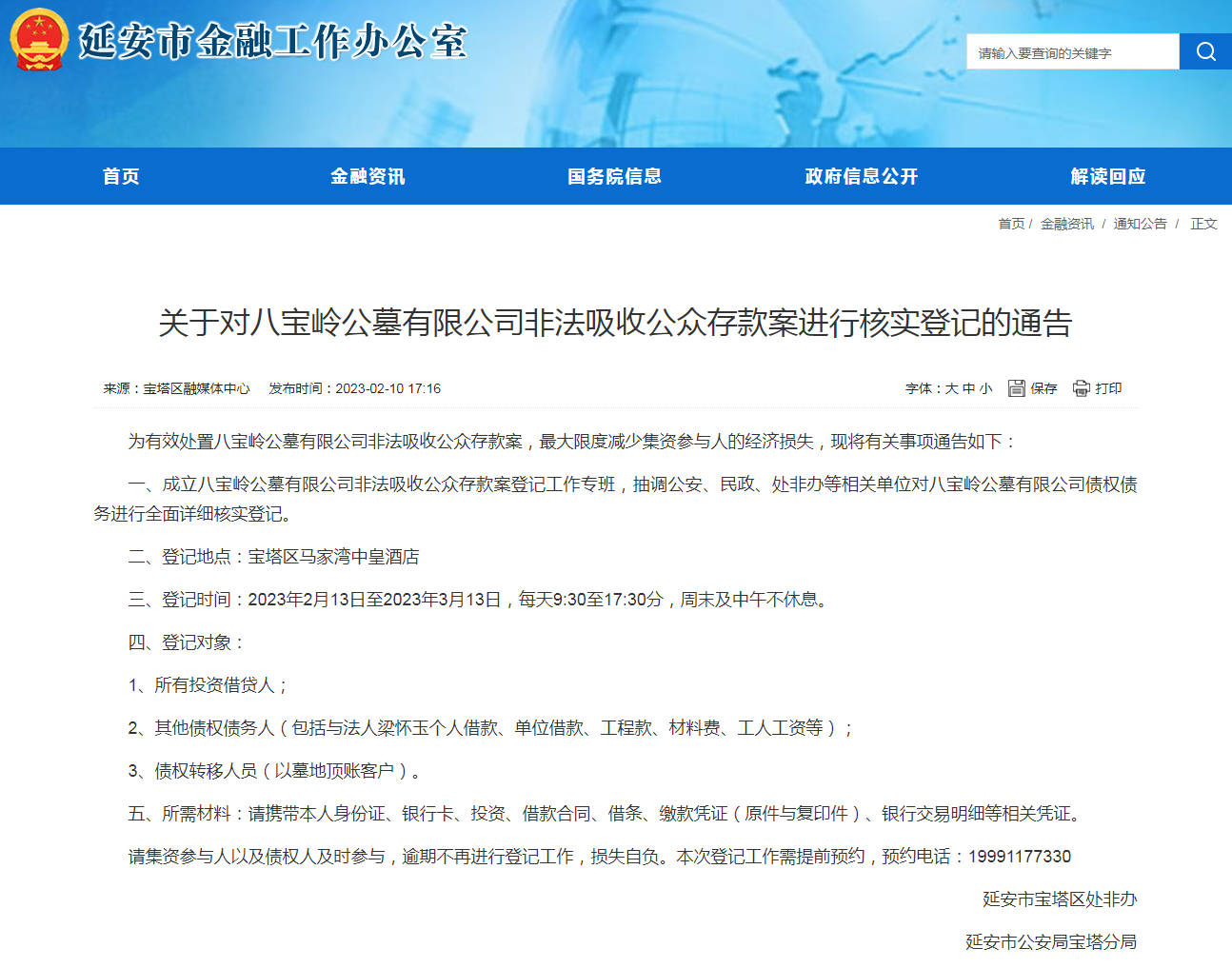Set font size to 大 (large)
The height and width of the screenshot is (968, 1232).
pyautogui.click(x=951, y=388)
